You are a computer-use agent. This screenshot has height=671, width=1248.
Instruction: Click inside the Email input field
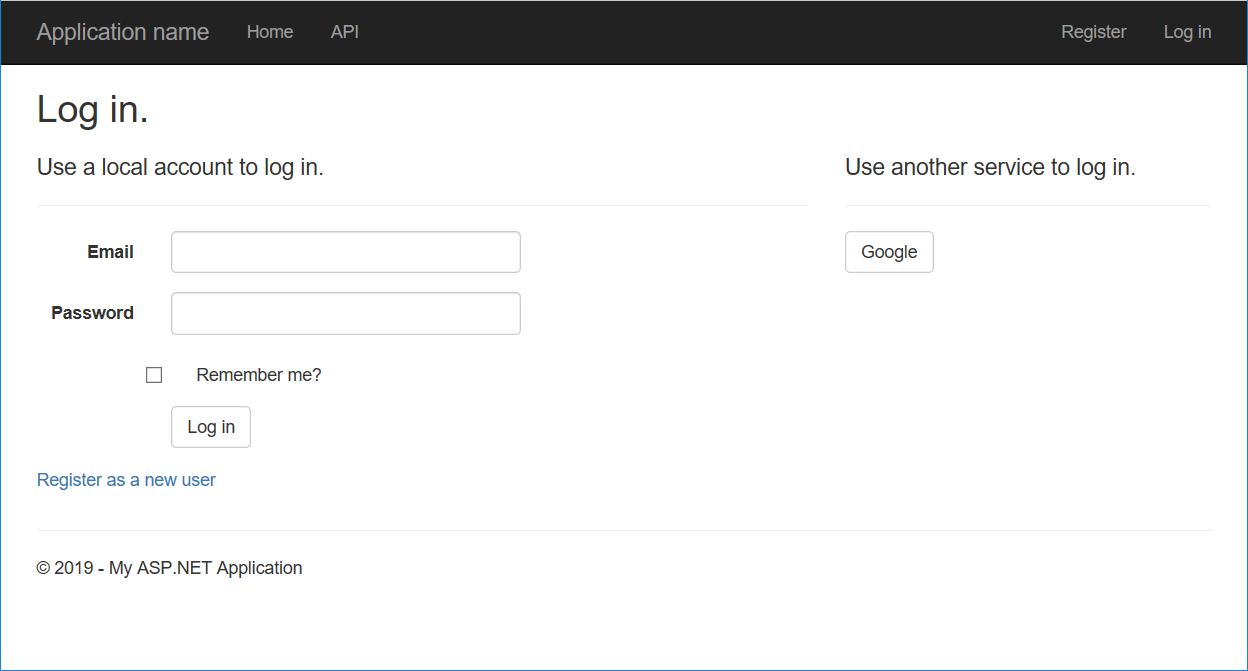tap(345, 252)
